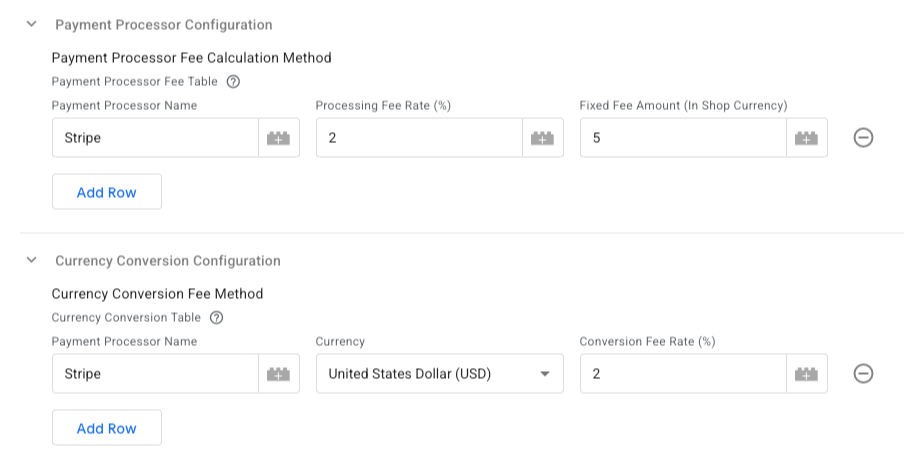This screenshot has height=467, width=904.
Task: Click the Fixed Fee Amount input field
Action: [683, 138]
